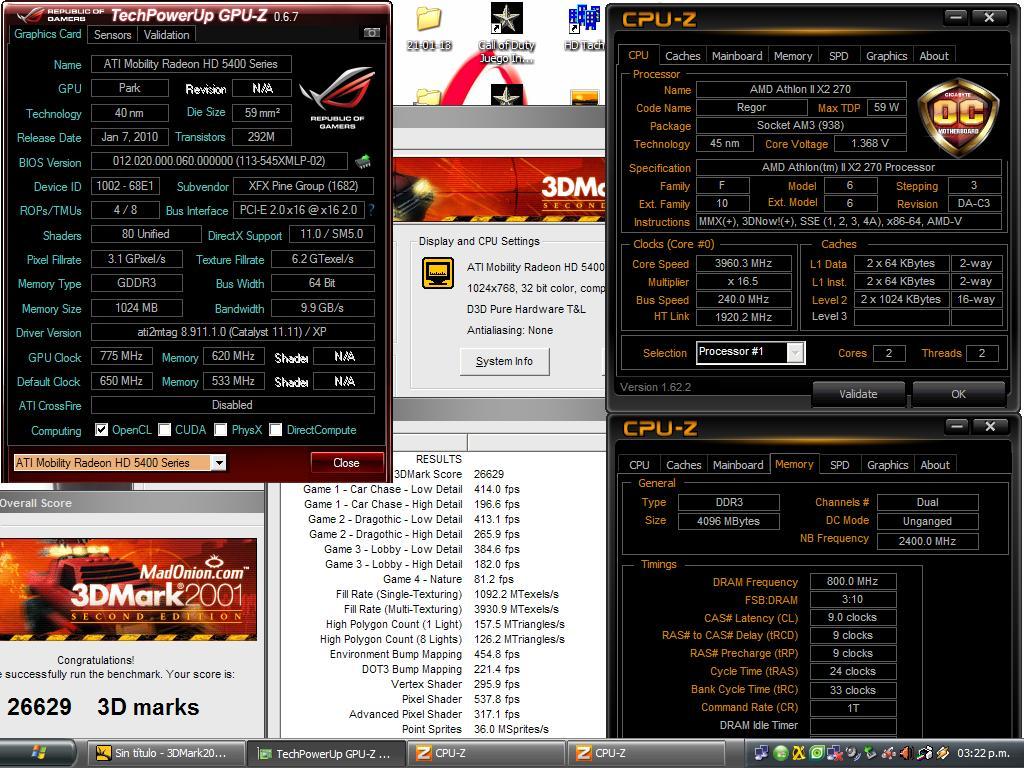The image size is (1024, 768).
Task: Activate the Sin título - 3DMark taskbar button
Action: pos(166,754)
